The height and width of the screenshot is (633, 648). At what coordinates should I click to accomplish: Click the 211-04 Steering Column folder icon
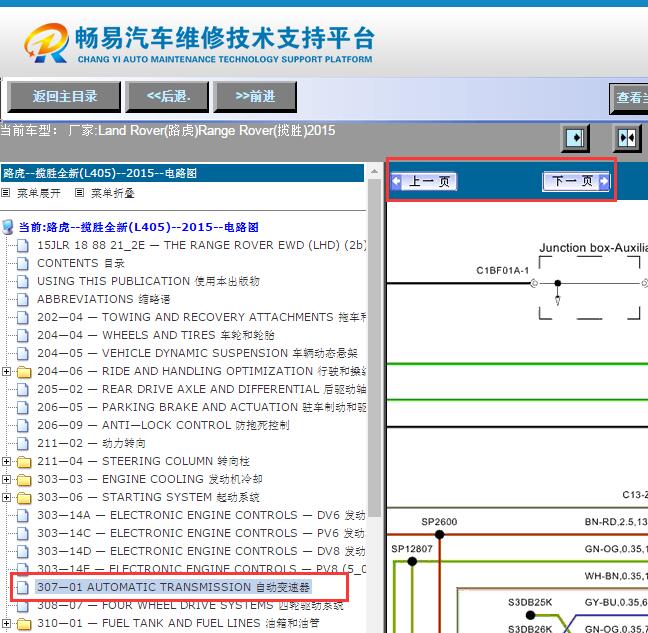click(x=24, y=462)
